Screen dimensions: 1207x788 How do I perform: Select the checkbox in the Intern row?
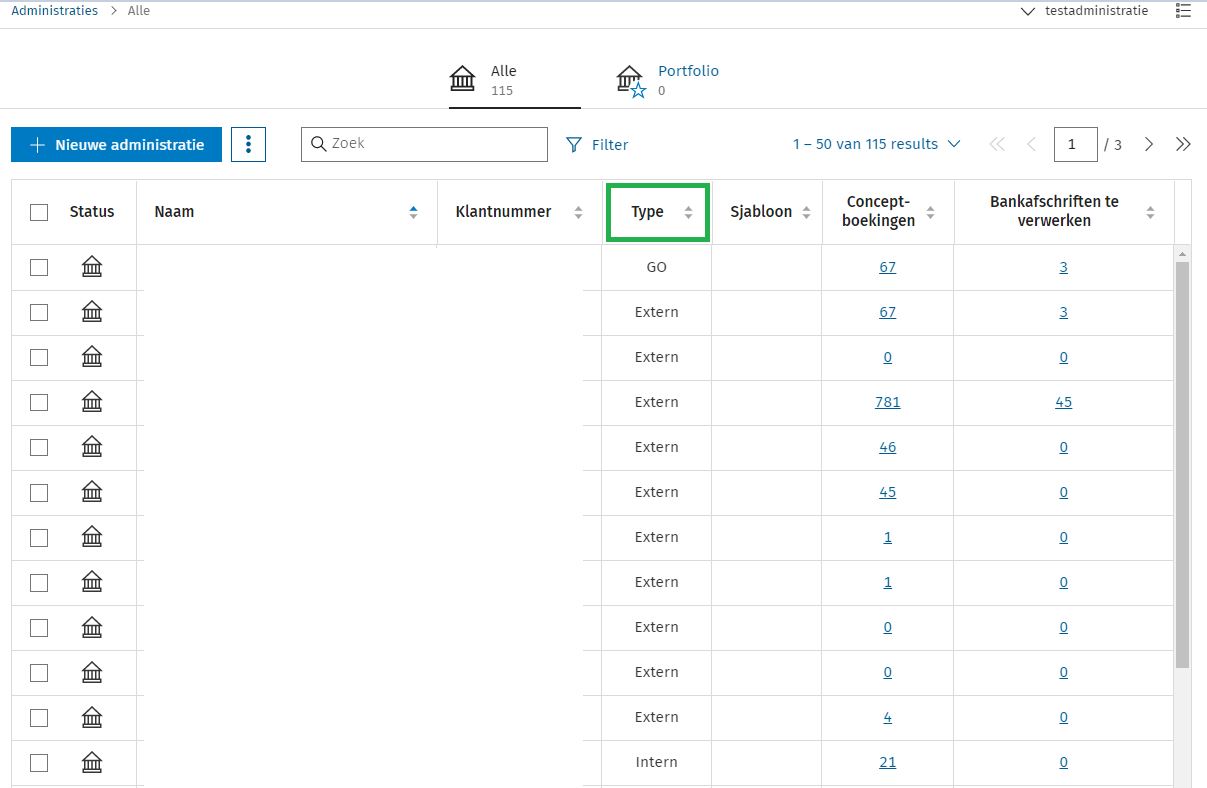(x=39, y=762)
